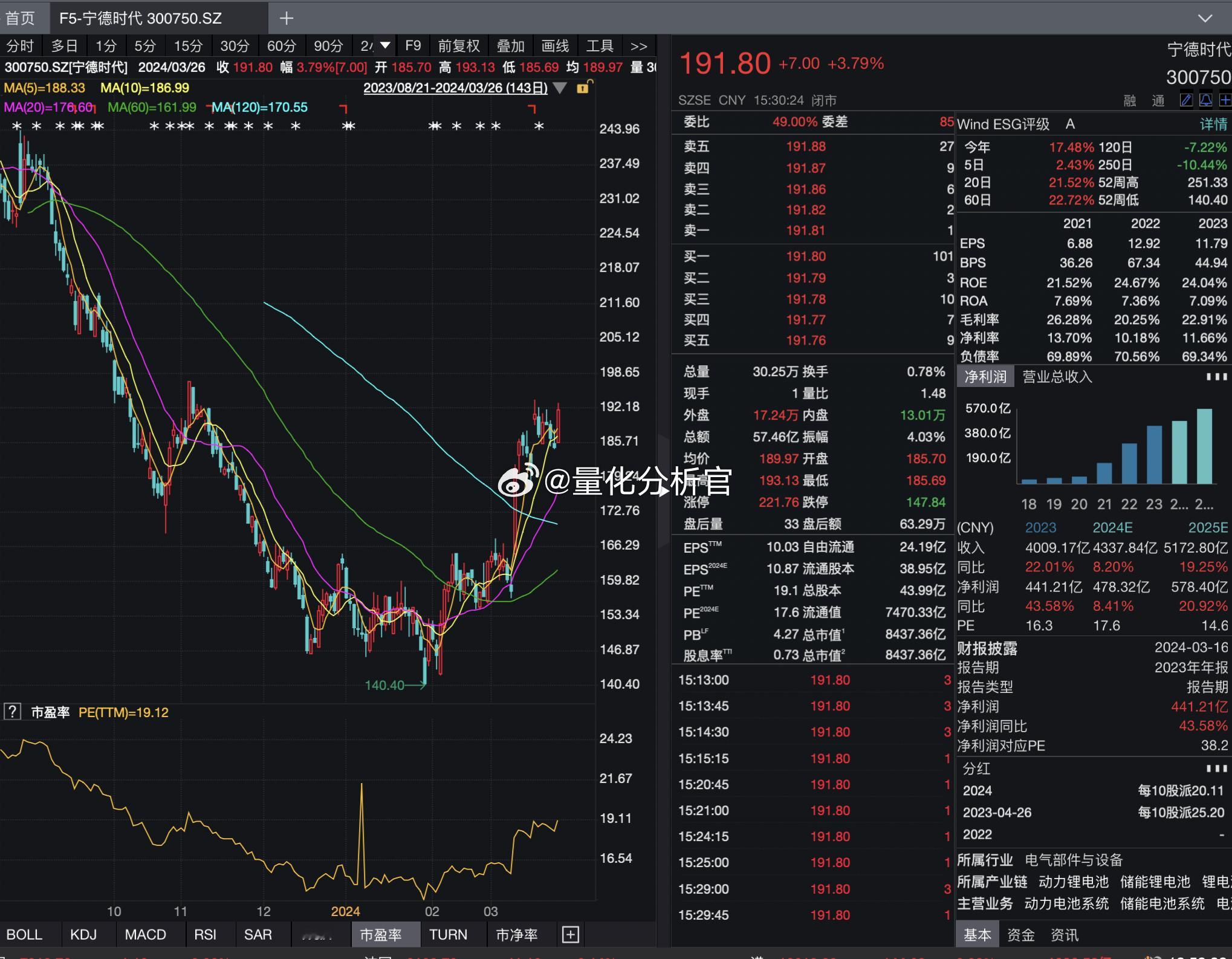
Task: Select the RSI indicator tab
Action: pyautogui.click(x=205, y=934)
